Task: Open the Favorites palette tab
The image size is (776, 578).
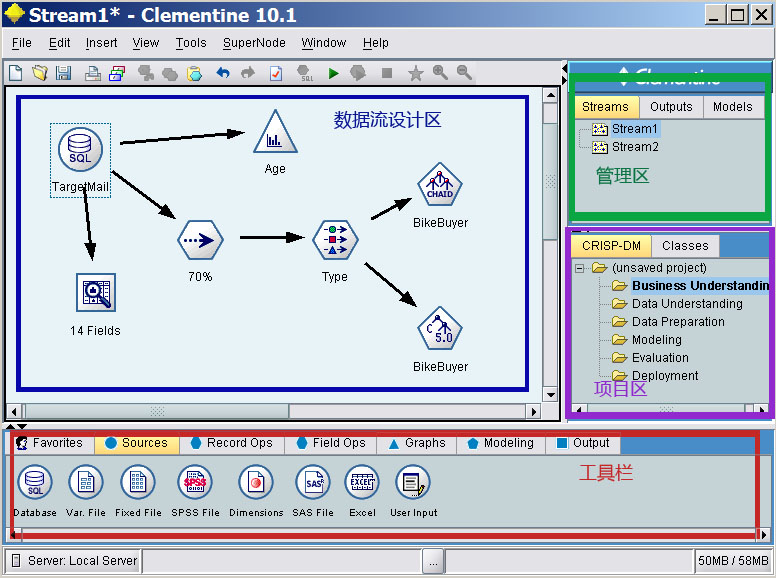Action: pos(50,443)
